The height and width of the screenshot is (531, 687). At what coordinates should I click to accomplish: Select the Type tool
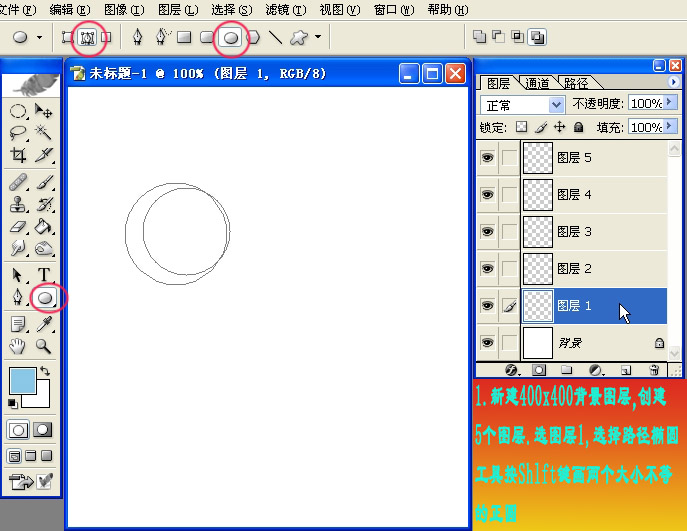43,275
